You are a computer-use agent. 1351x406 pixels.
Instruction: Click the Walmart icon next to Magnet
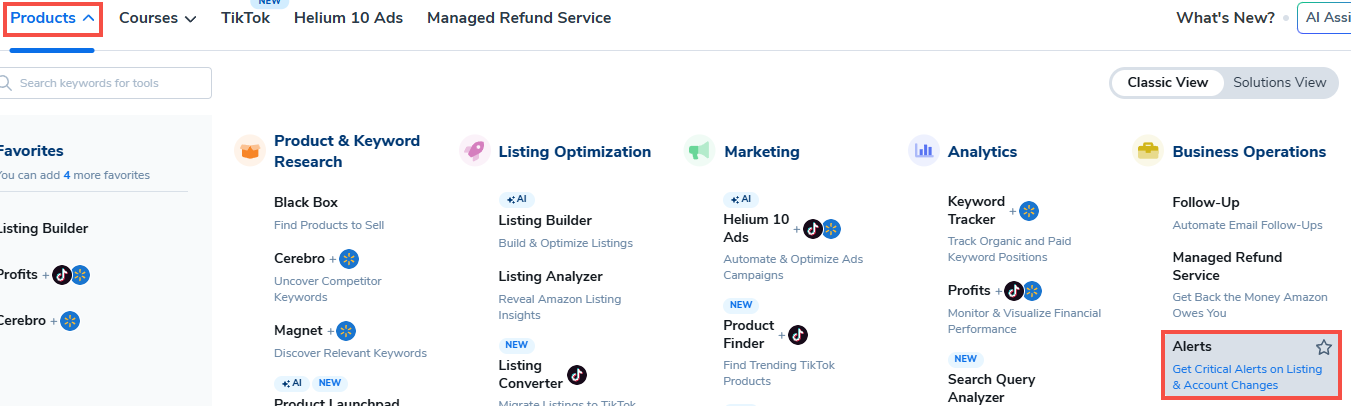point(348,330)
